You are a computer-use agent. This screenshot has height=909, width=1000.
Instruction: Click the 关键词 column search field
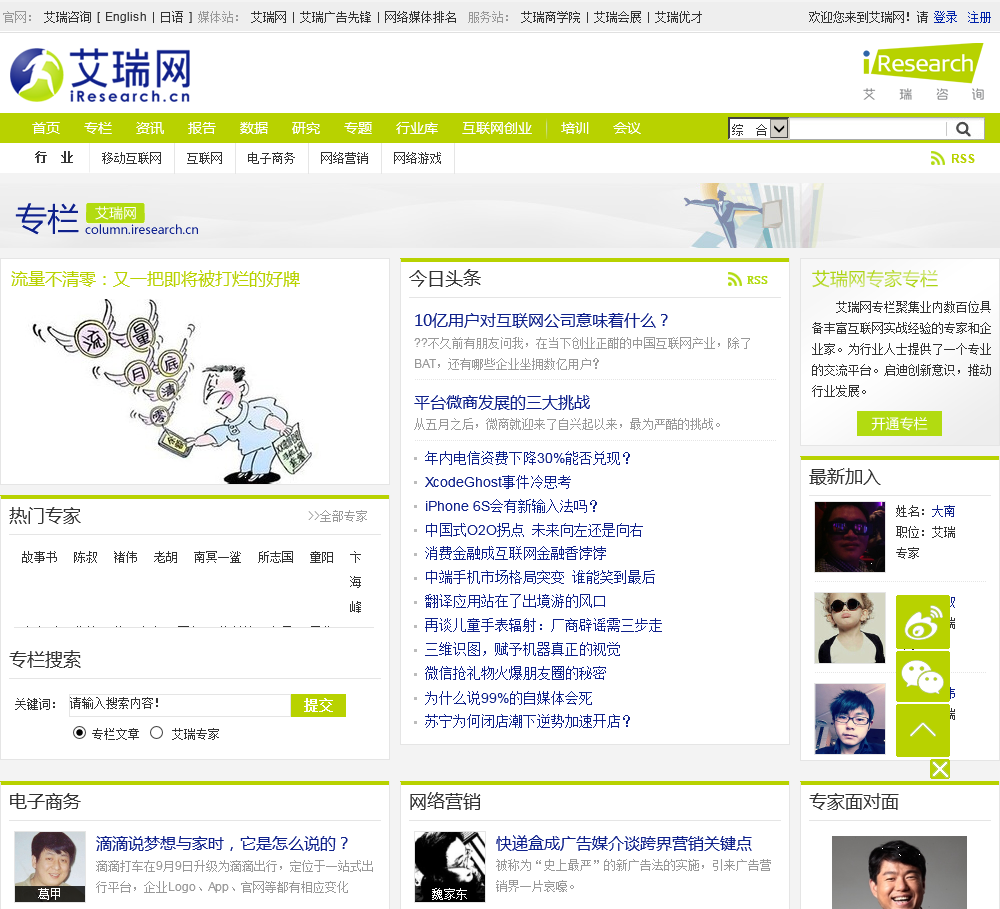click(179, 704)
